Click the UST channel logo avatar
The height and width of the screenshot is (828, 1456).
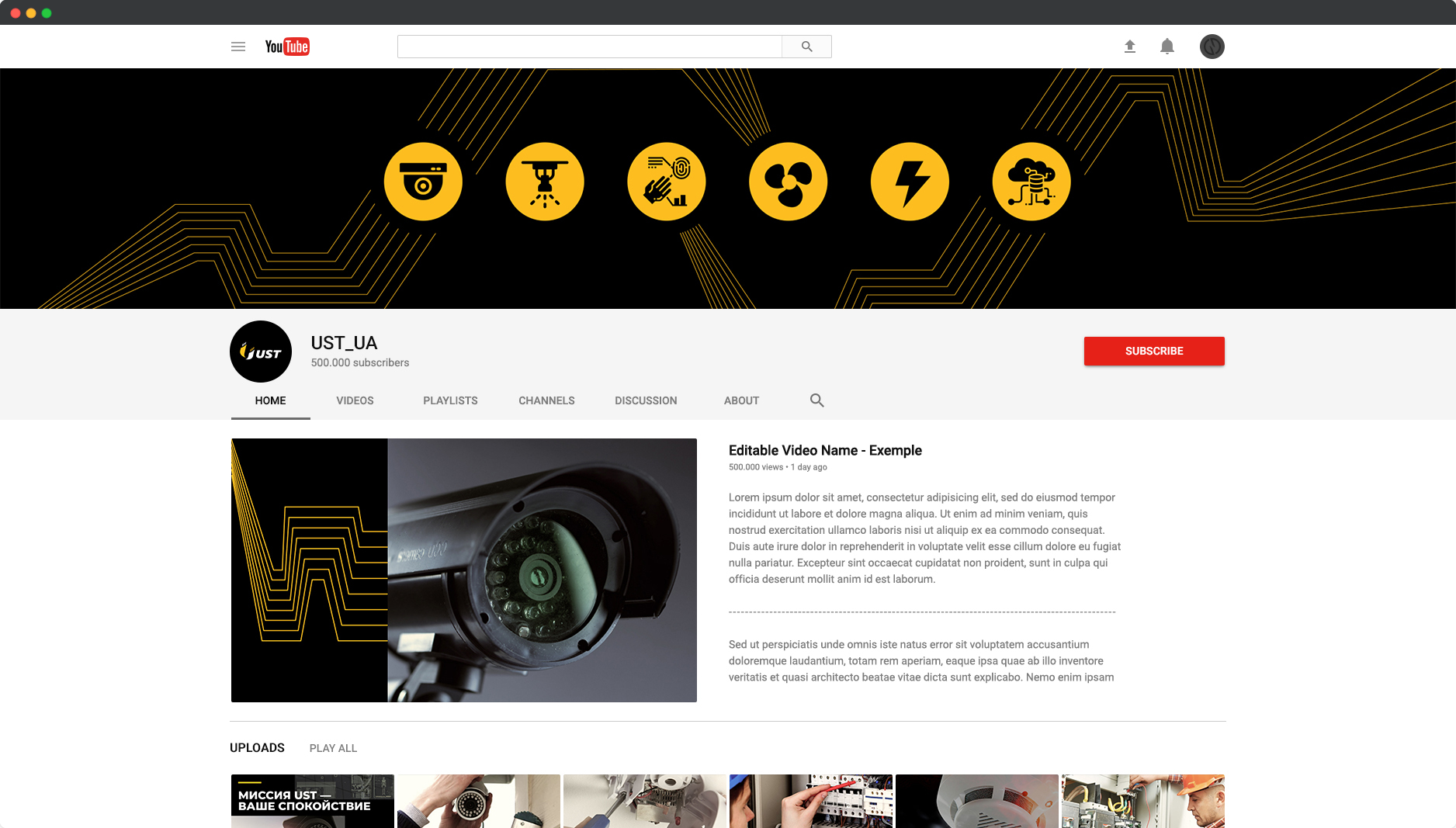[x=261, y=352]
